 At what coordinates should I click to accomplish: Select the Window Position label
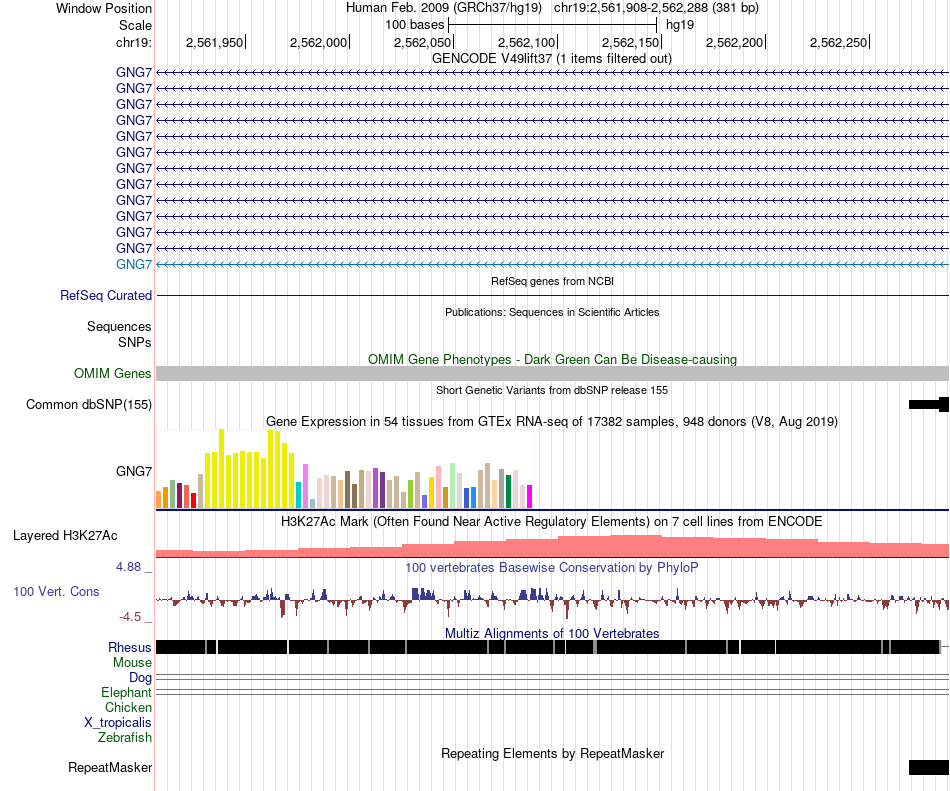coord(104,8)
